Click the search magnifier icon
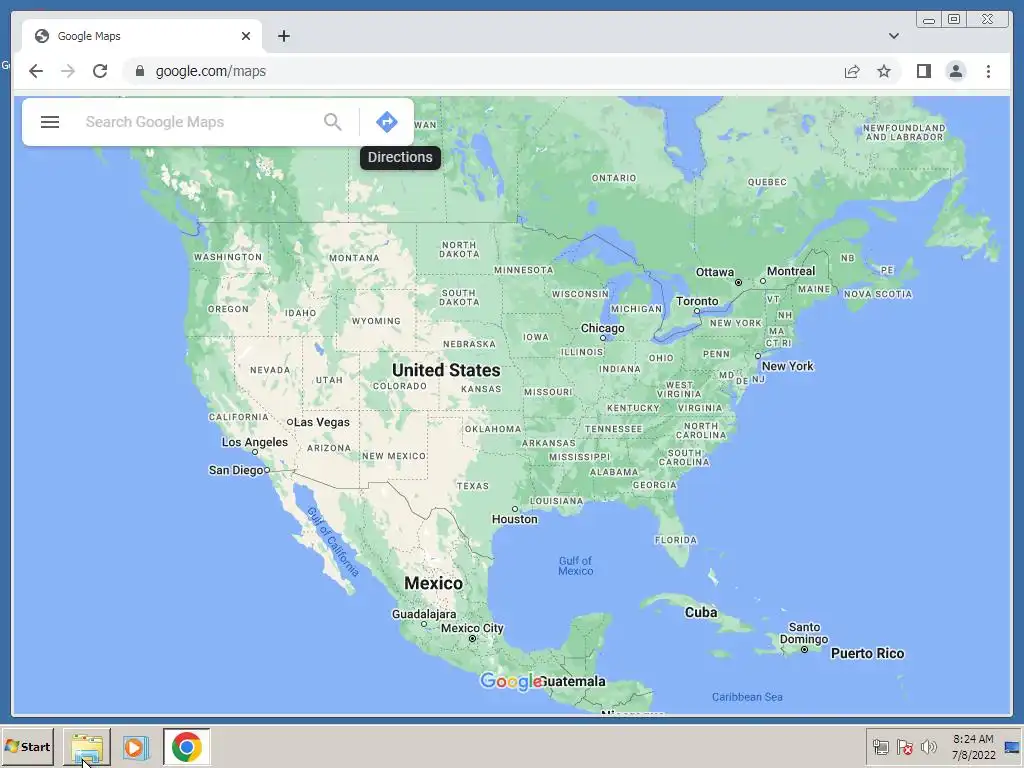The image size is (1024, 768). [332, 121]
